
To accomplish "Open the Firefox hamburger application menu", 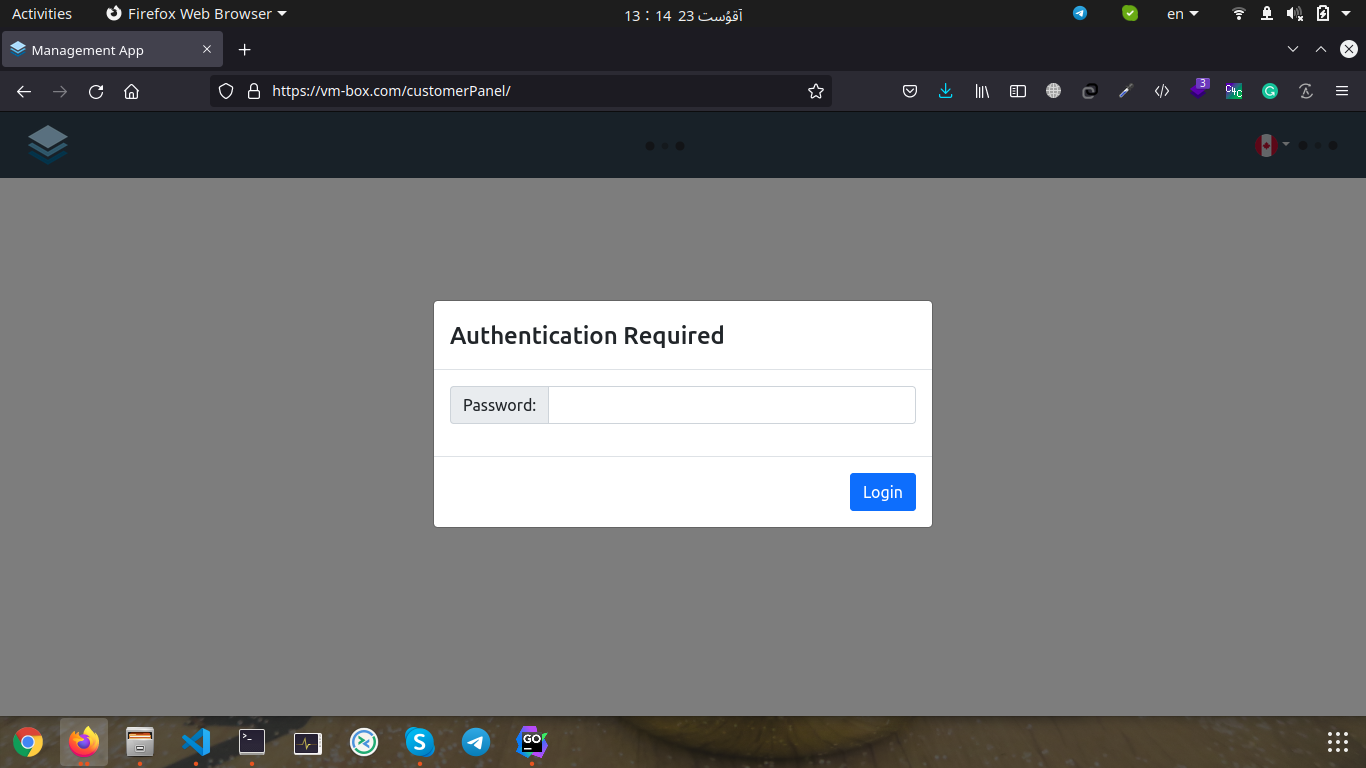I will click(1342, 91).
